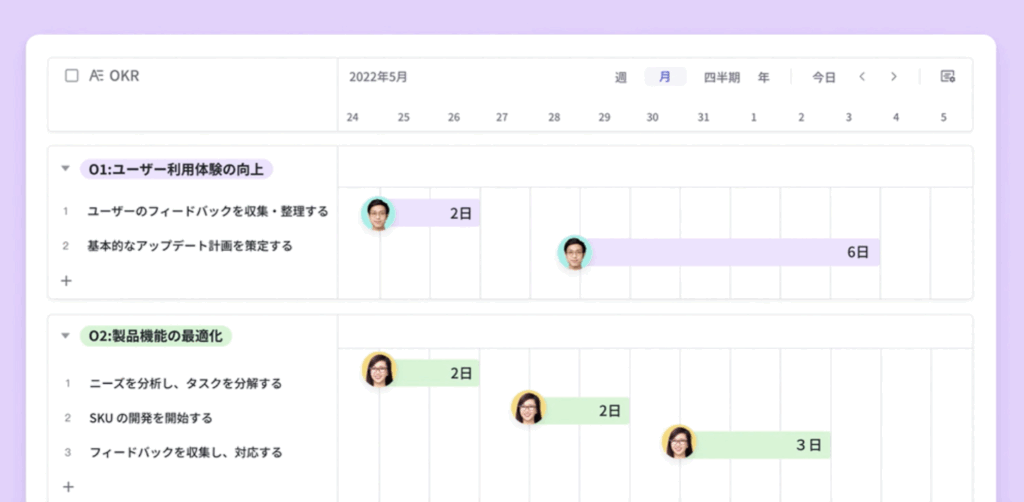The width and height of the screenshot is (1024, 502).
Task: Go to next period with right arrow
Action: (894, 77)
